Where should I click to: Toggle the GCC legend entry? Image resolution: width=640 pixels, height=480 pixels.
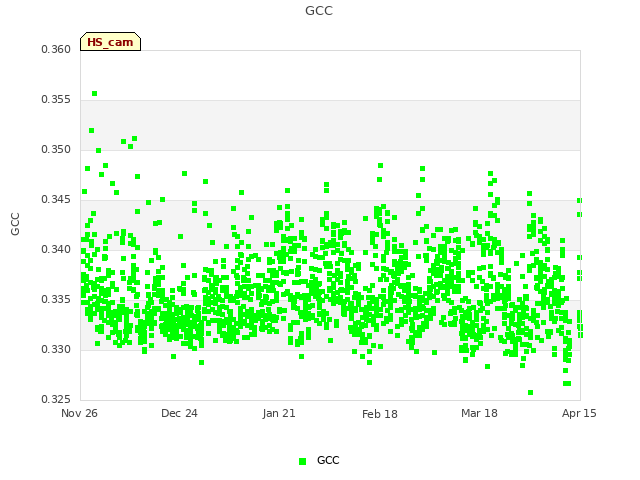tap(319, 460)
